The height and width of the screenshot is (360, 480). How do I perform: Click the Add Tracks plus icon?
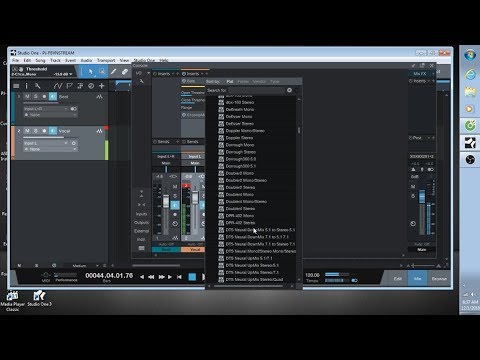102,86
